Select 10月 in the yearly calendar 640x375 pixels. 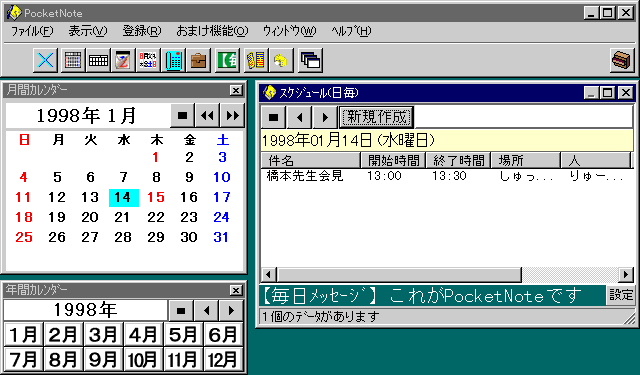(143, 359)
